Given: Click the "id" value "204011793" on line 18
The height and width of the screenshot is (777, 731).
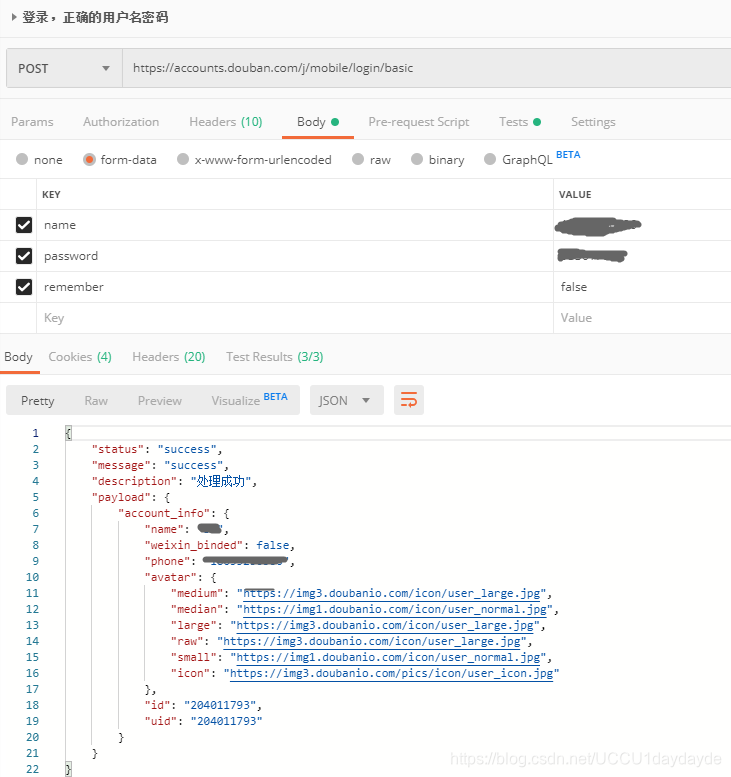Looking at the screenshot, I should coord(221,705).
